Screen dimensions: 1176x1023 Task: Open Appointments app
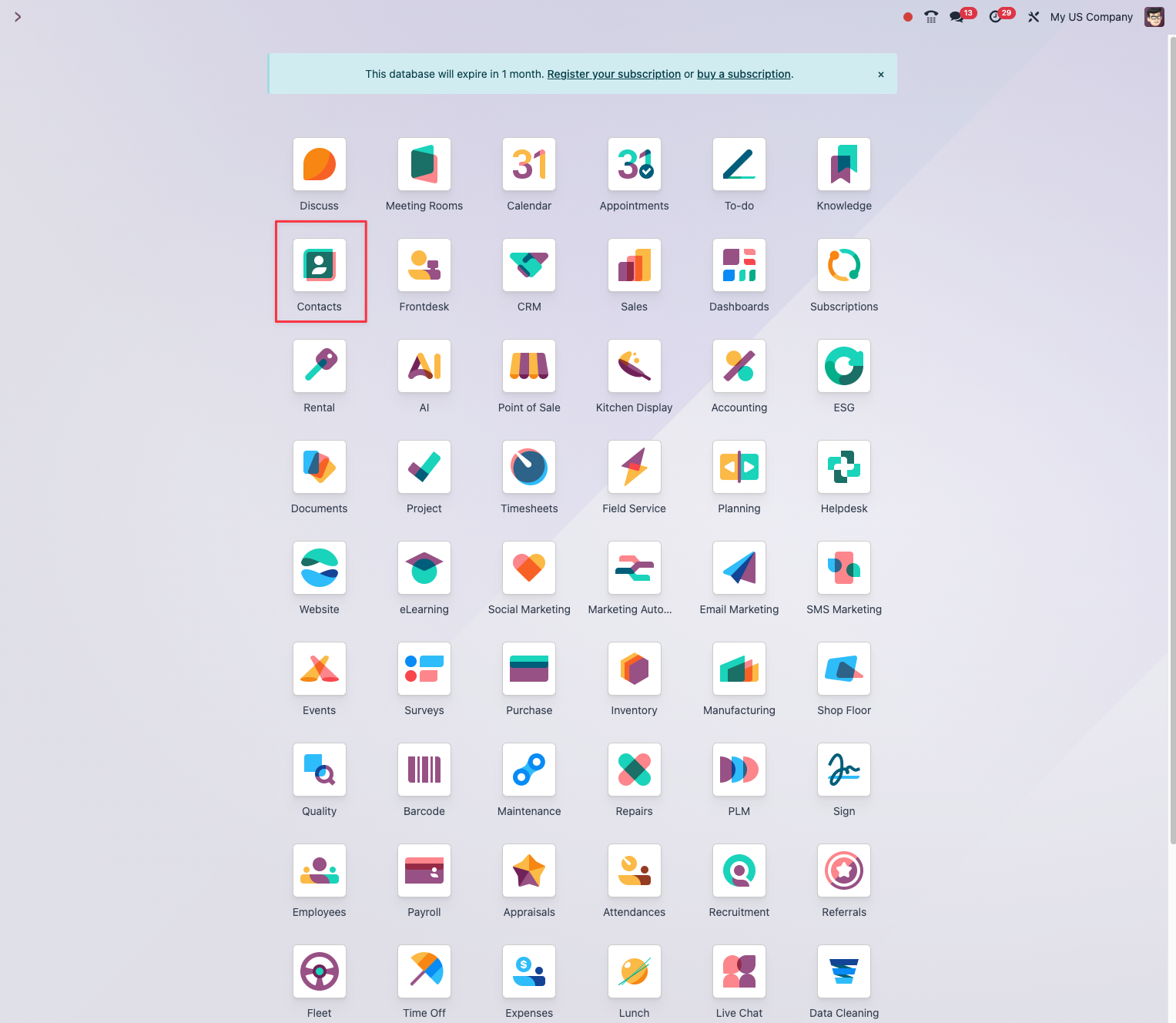[635, 164]
